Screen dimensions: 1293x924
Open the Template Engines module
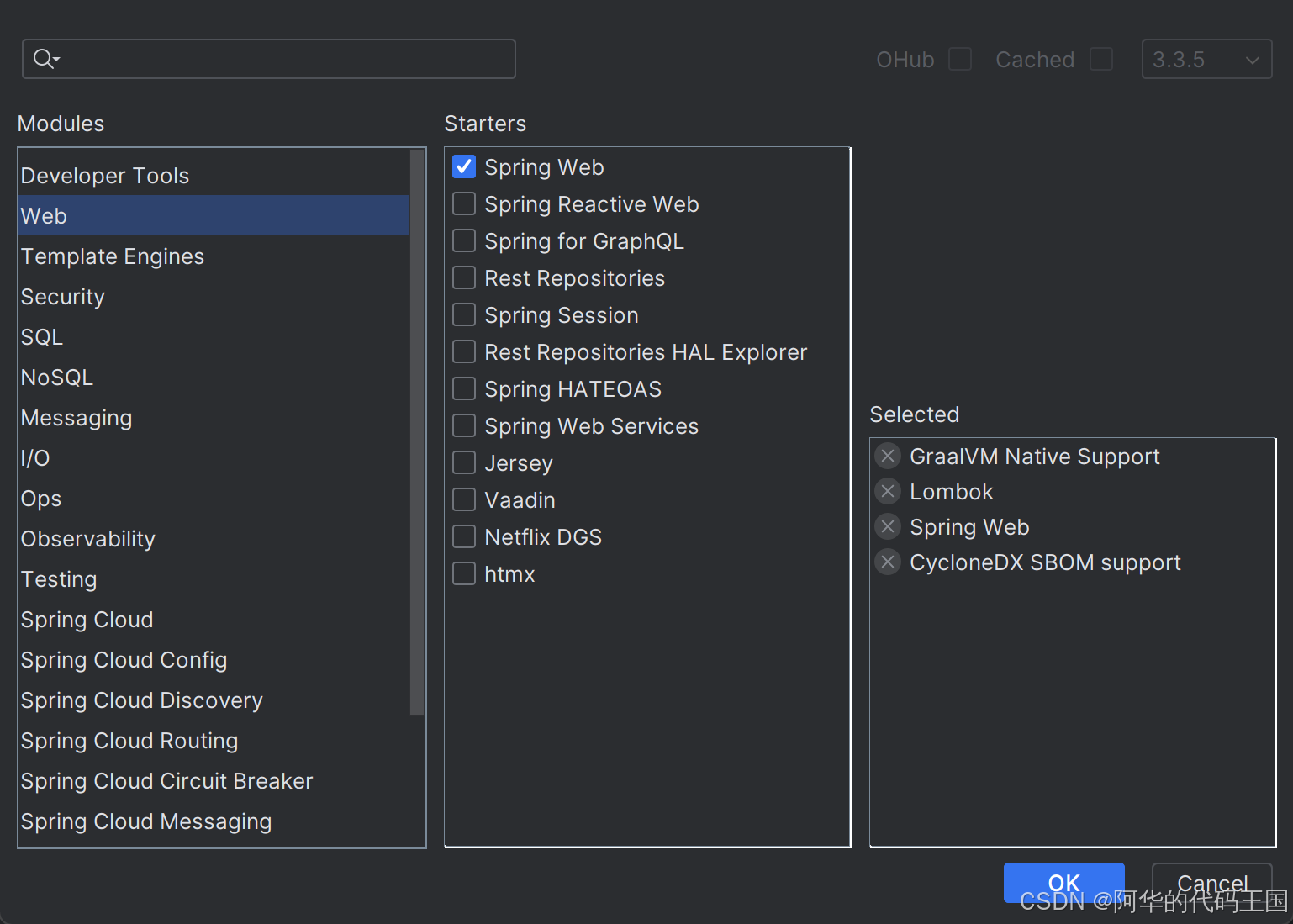click(x=214, y=256)
